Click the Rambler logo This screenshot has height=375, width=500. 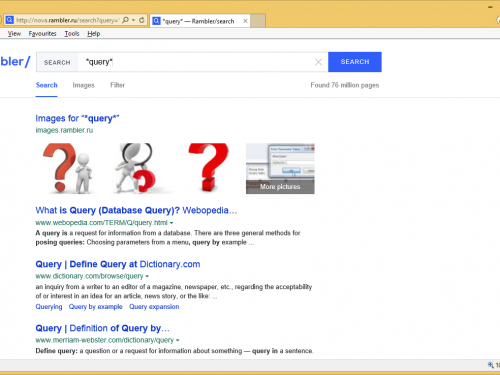click(x=15, y=62)
